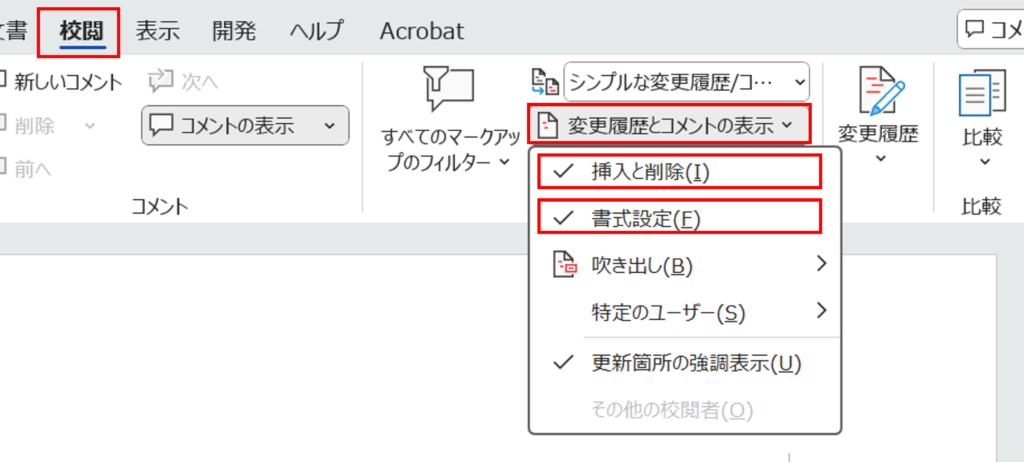Screen dimensions: 1024x462
Task: Select the ヘルプ tab
Action: [x=317, y=31]
